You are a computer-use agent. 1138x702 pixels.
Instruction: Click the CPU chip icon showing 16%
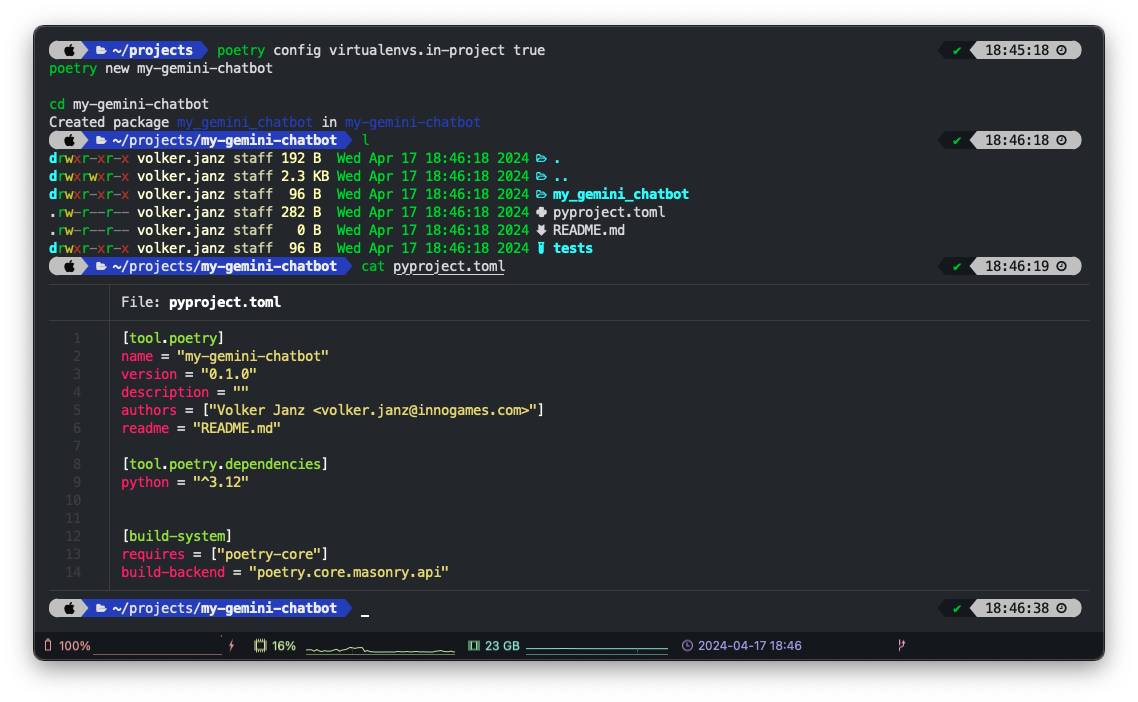point(261,646)
